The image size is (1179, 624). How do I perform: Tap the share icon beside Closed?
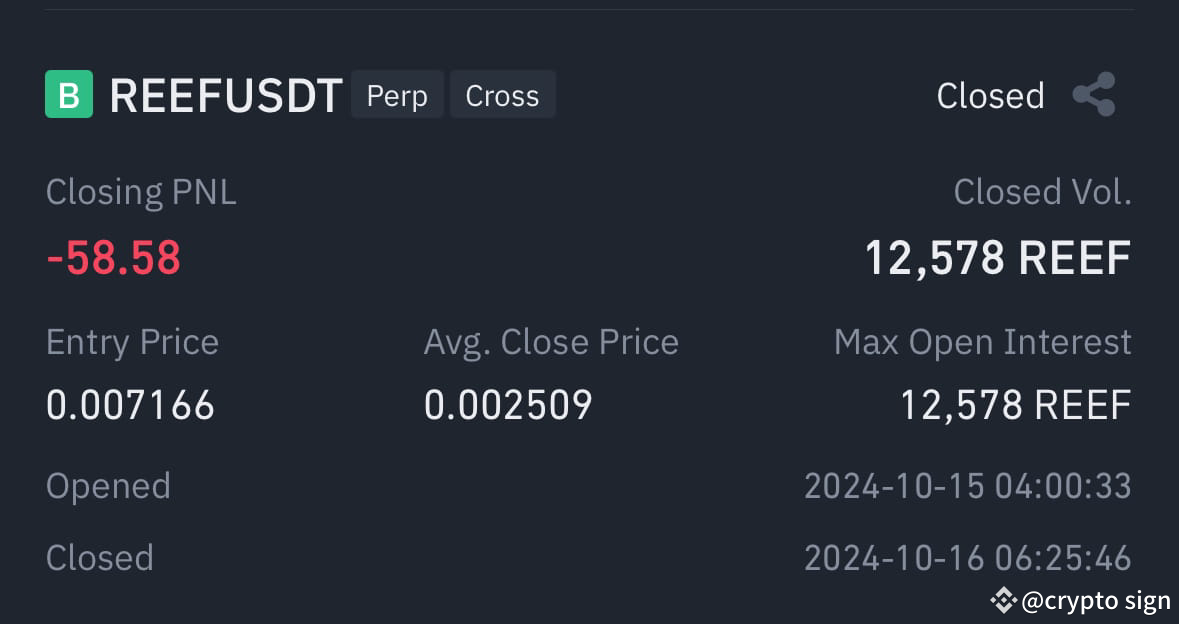pyautogui.click(x=1094, y=94)
